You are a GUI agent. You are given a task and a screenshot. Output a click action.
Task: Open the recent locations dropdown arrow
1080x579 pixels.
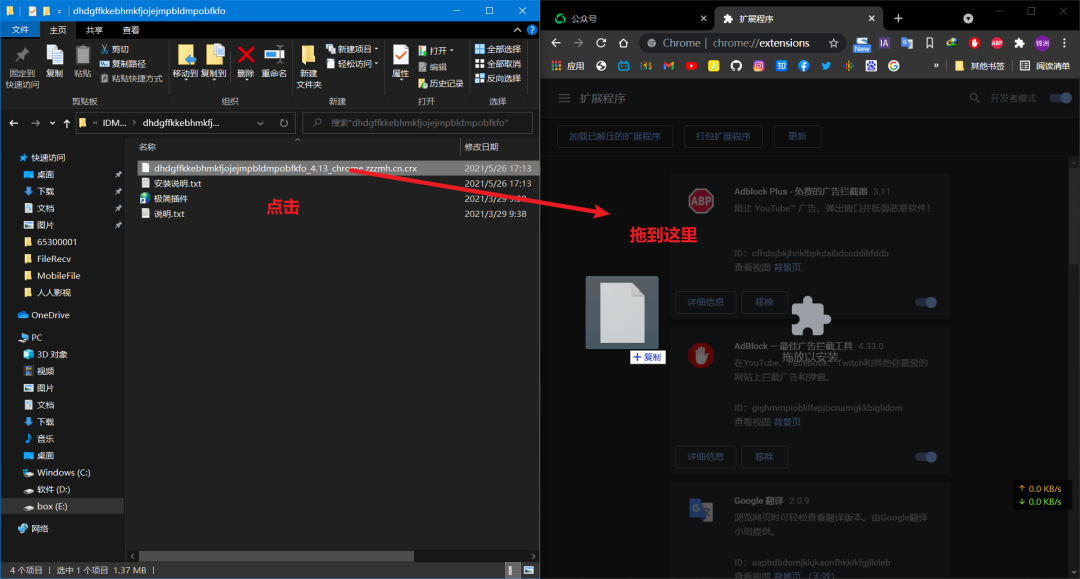(x=52, y=123)
